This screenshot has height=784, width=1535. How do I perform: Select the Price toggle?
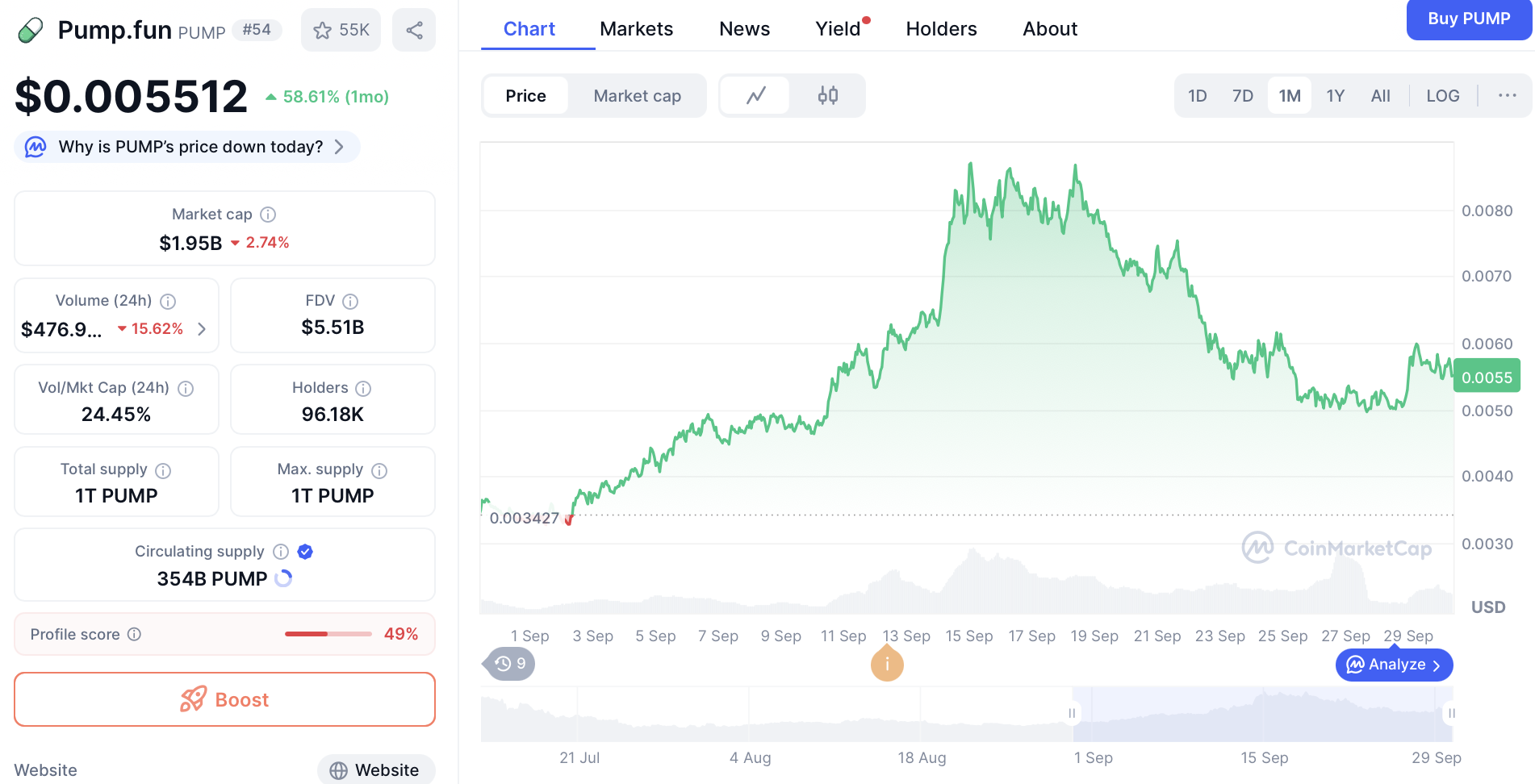(525, 96)
